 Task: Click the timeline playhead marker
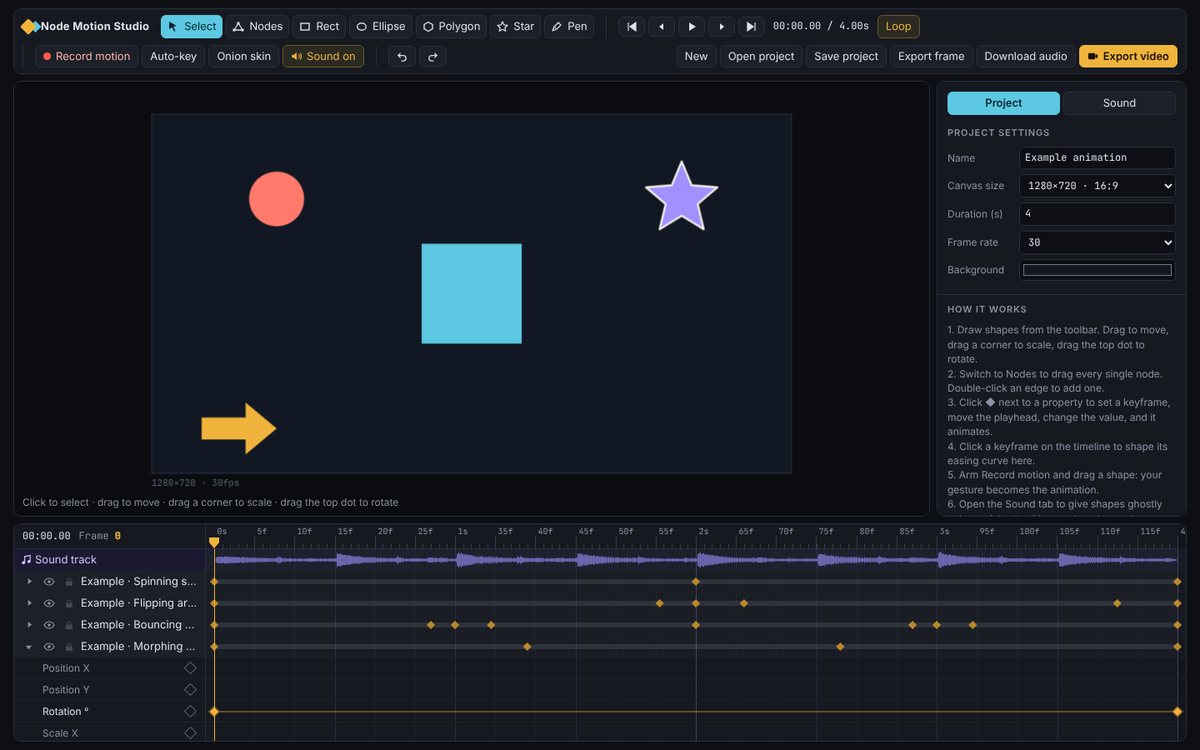pyautogui.click(x=214, y=542)
